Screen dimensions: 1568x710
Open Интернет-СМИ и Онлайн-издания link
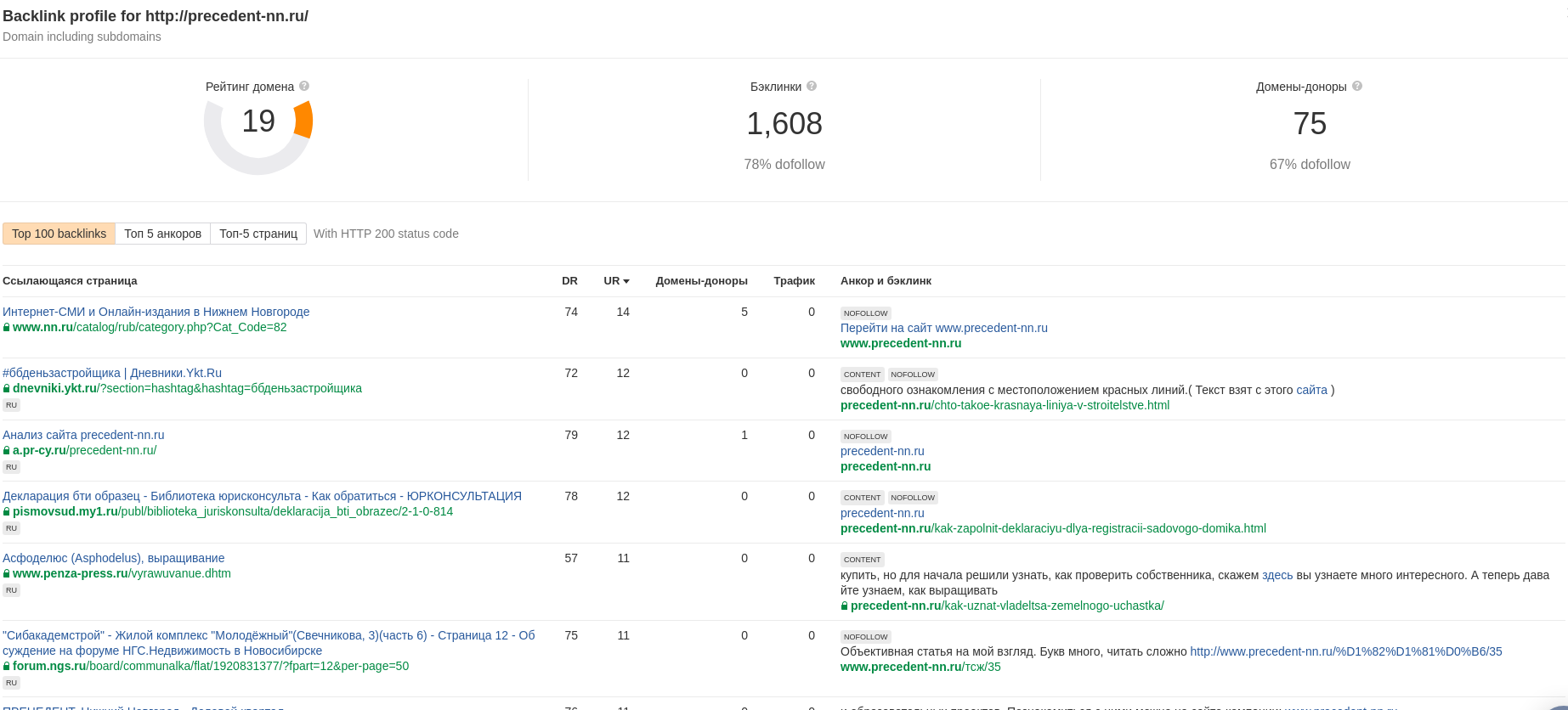(x=156, y=312)
